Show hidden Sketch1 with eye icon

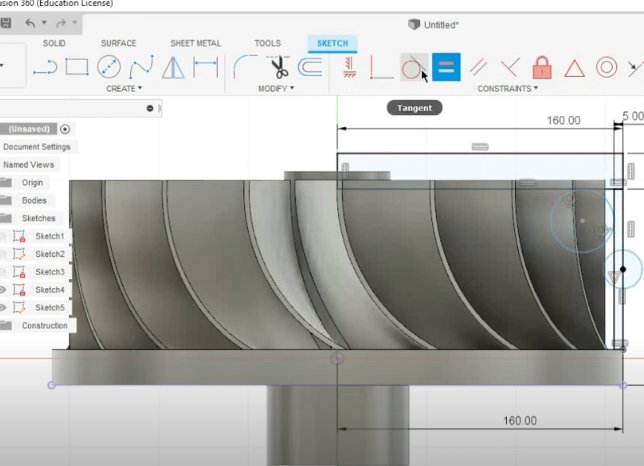[x=4, y=236]
